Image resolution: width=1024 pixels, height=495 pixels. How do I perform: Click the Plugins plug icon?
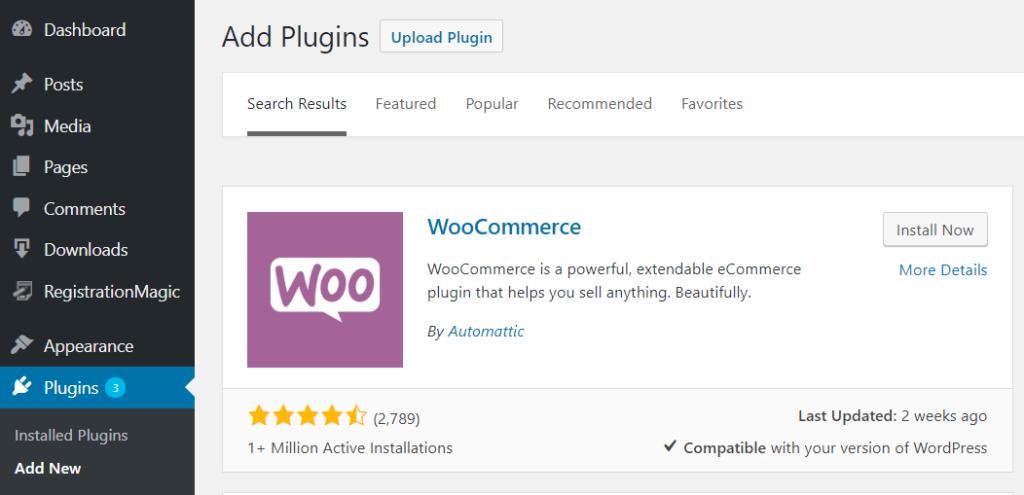coord(22,388)
